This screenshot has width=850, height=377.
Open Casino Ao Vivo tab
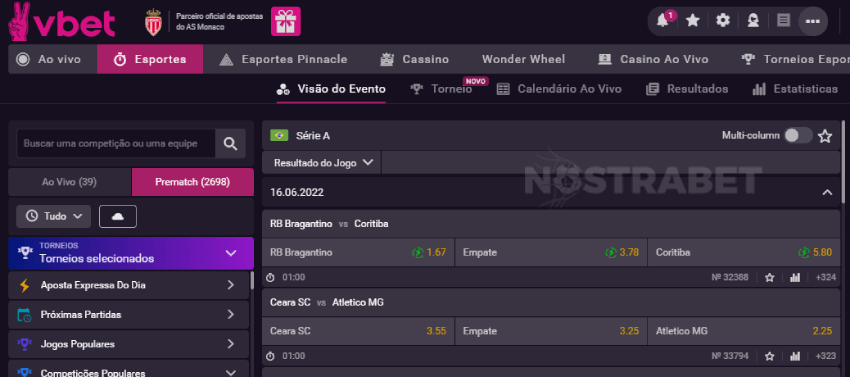click(653, 59)
